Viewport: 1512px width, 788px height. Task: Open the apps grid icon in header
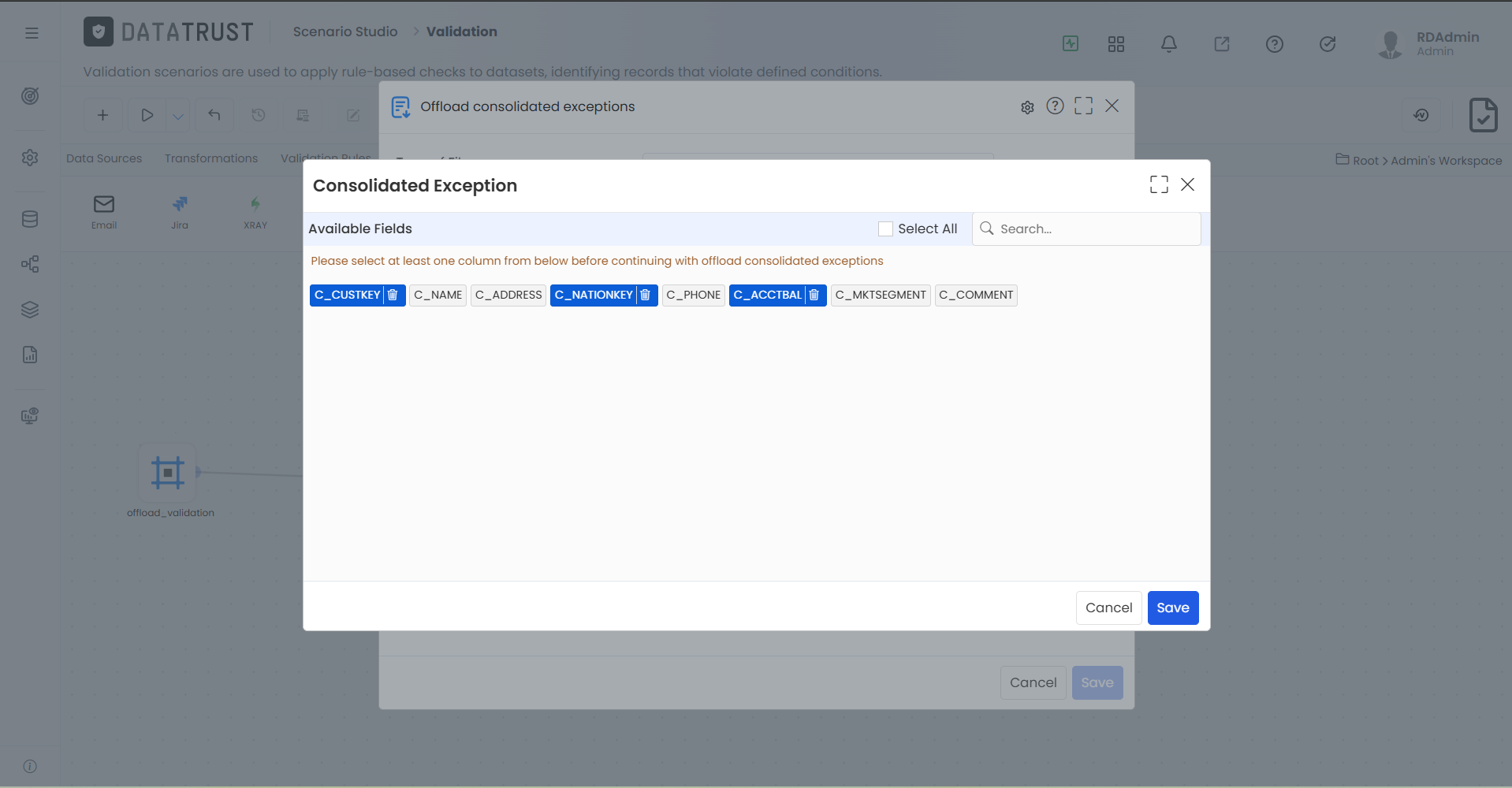pos(1116,44)
